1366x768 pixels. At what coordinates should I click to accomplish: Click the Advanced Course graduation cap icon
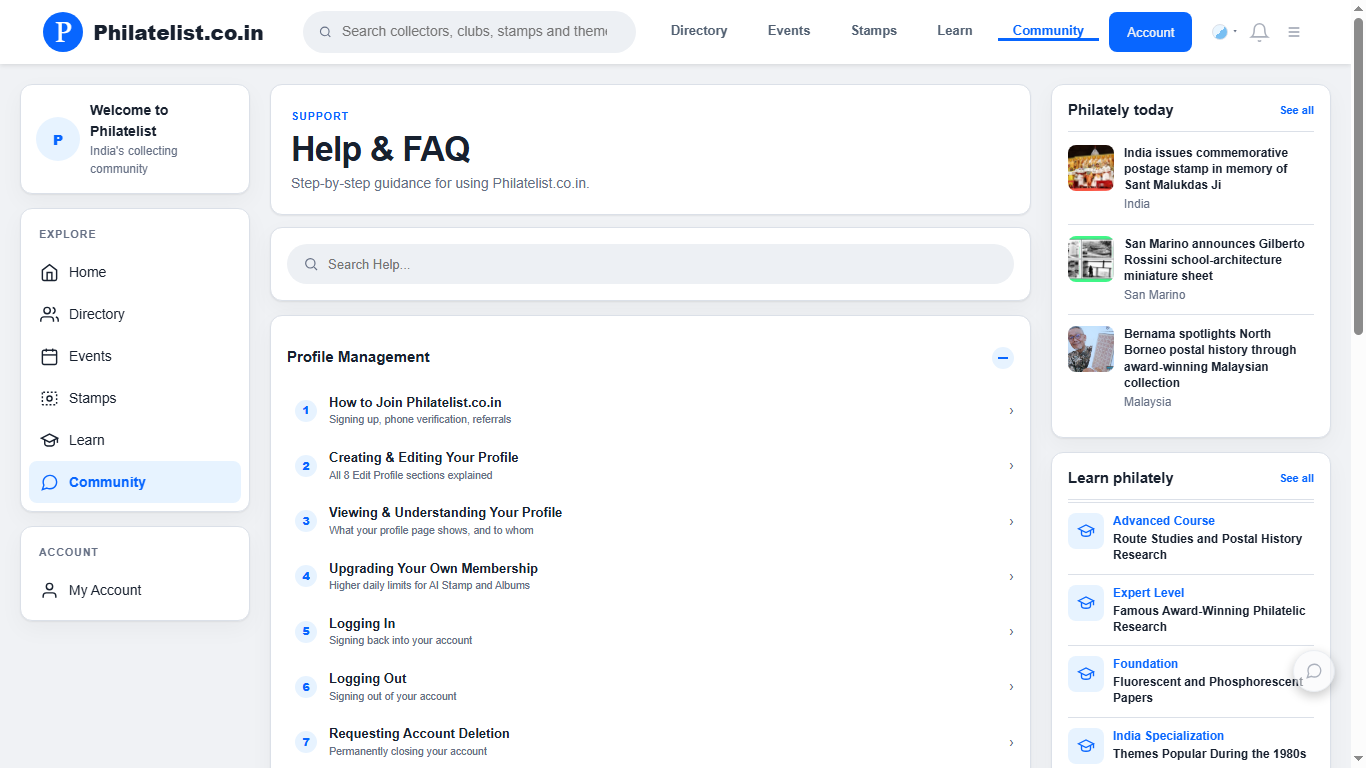click(x=1086, y=531)
